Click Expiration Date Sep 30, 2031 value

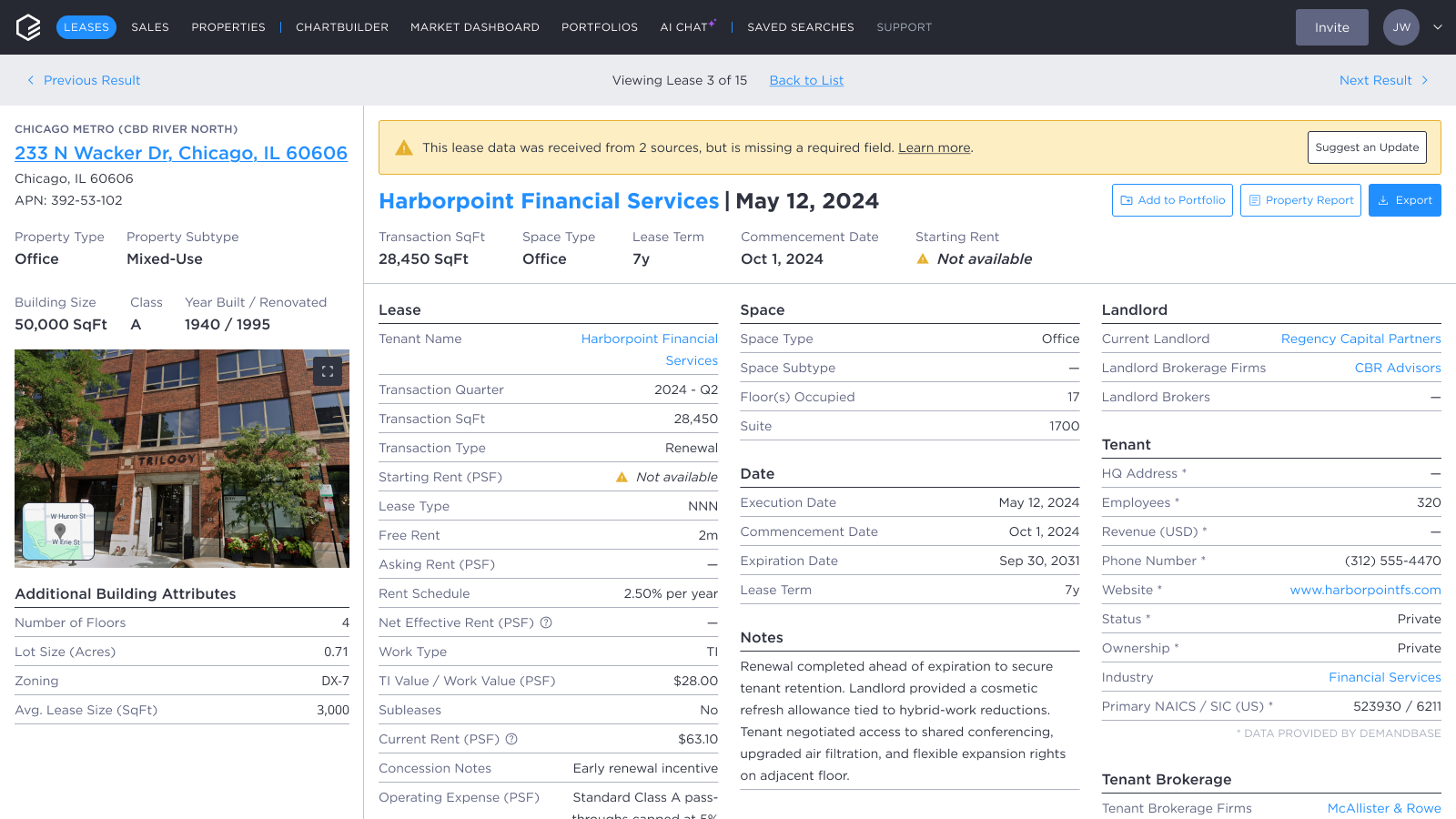[1039, 561]
